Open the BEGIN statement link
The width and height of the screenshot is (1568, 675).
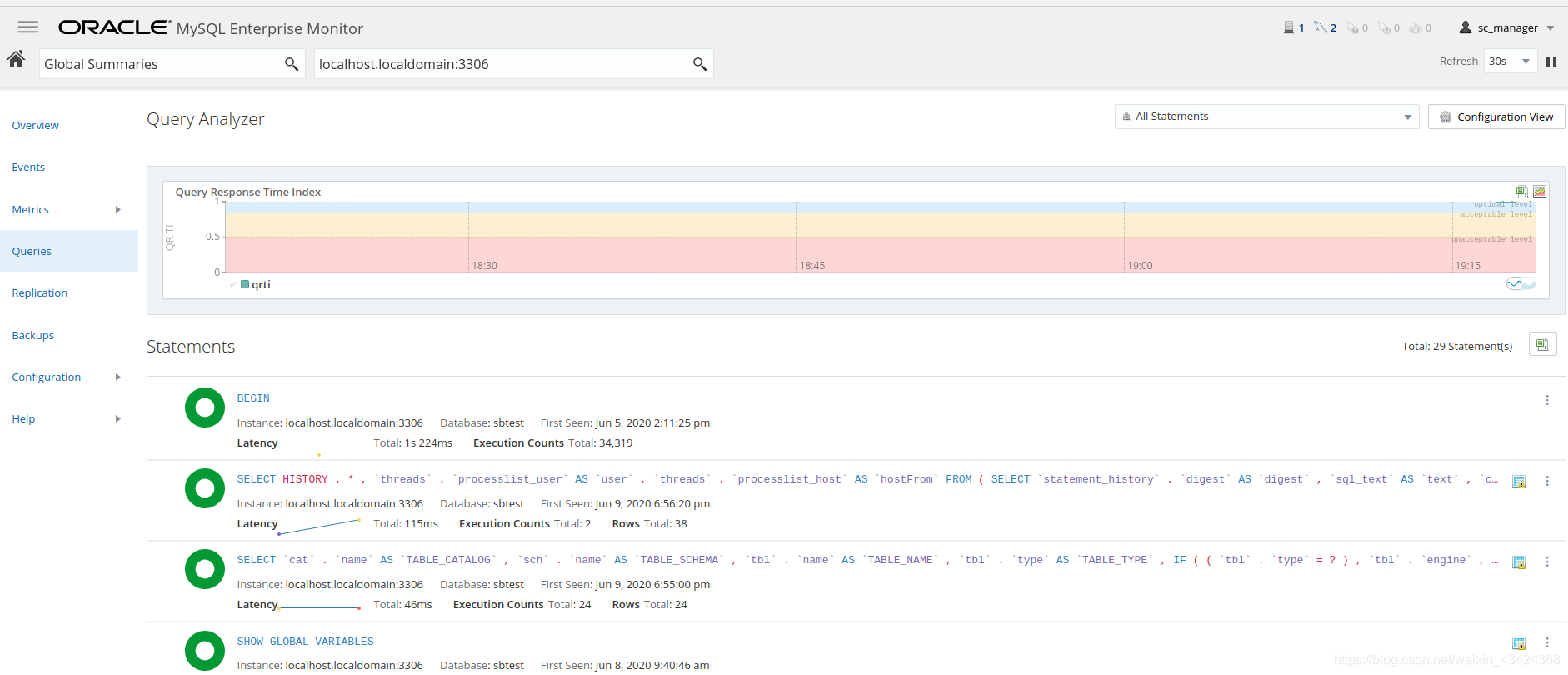[x=253, y=398]
